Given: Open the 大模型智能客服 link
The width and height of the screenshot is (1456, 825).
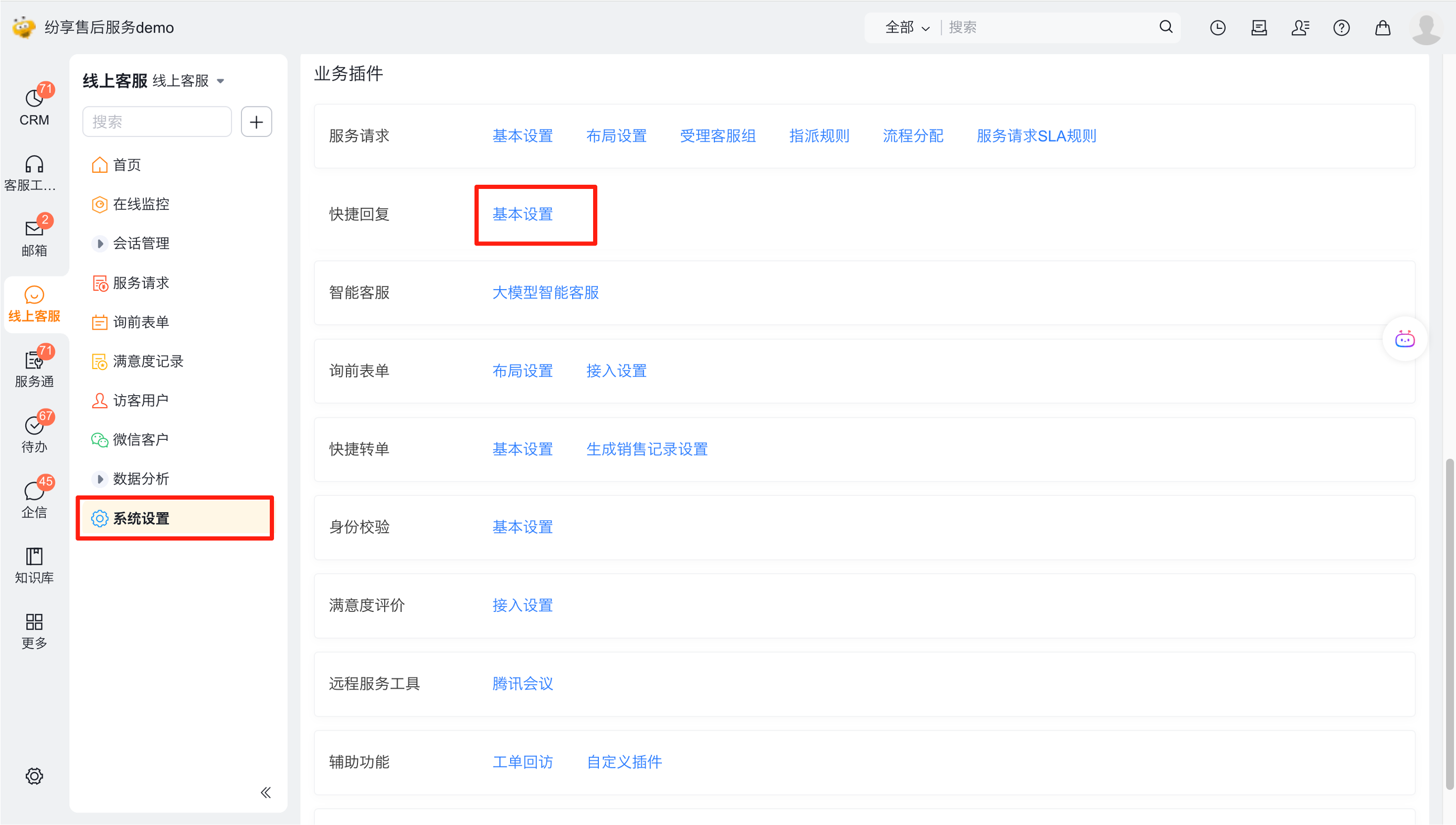Looking at the screenshot, I should [545, 292].
